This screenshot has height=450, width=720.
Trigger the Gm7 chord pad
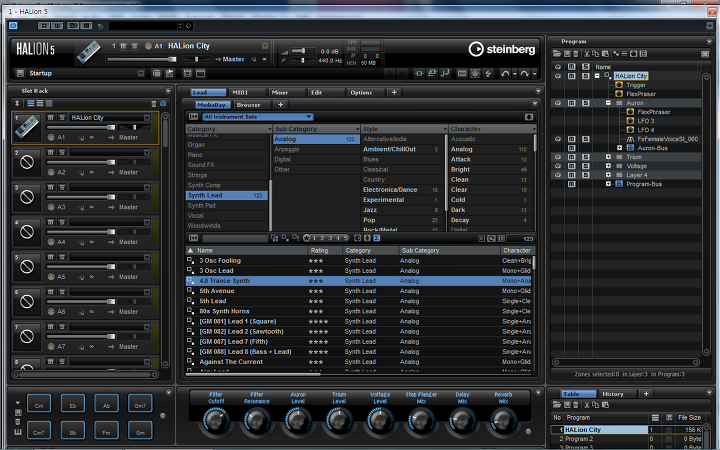[140, 405]
